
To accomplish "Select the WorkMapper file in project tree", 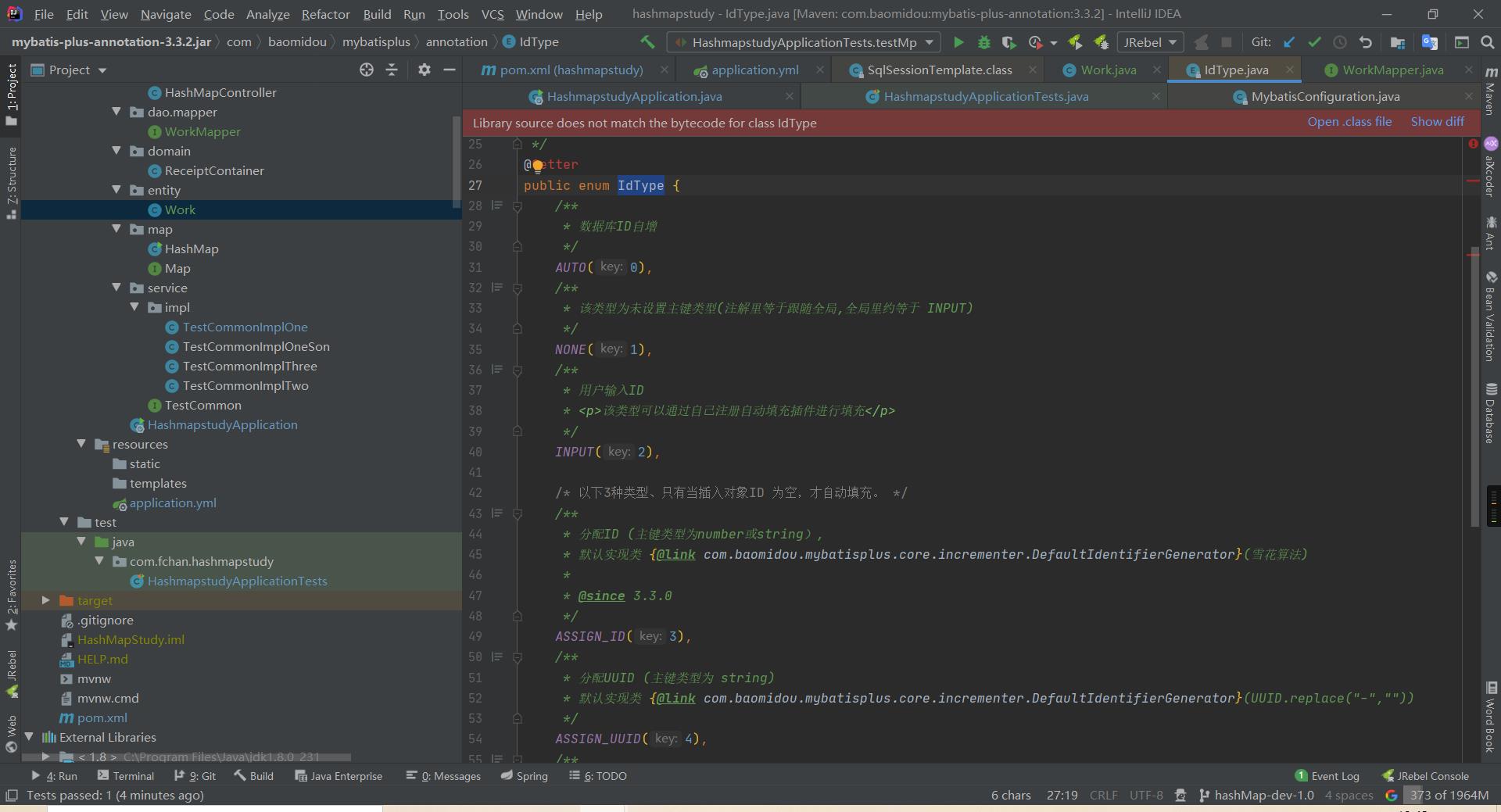I will click(x=202, y=131).
